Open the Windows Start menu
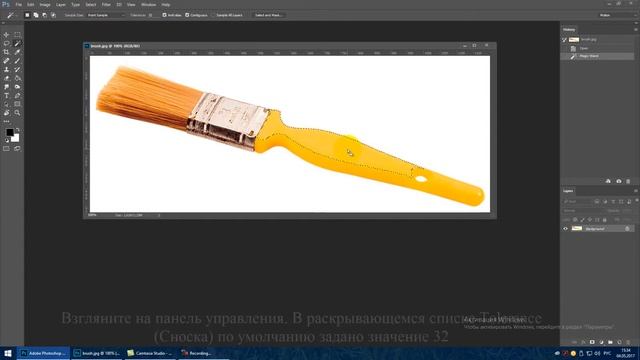The width and height of the screenshot is (640, 360). point(8,353)
